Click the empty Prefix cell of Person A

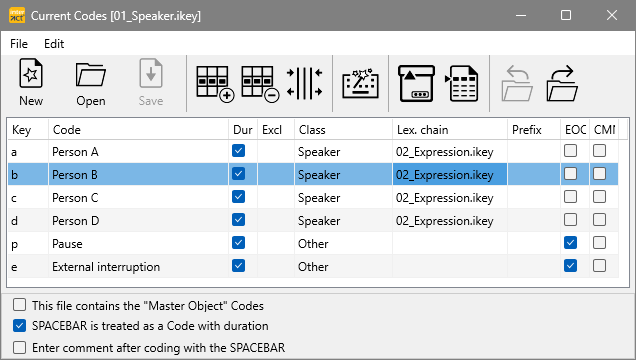pos(534,152)
